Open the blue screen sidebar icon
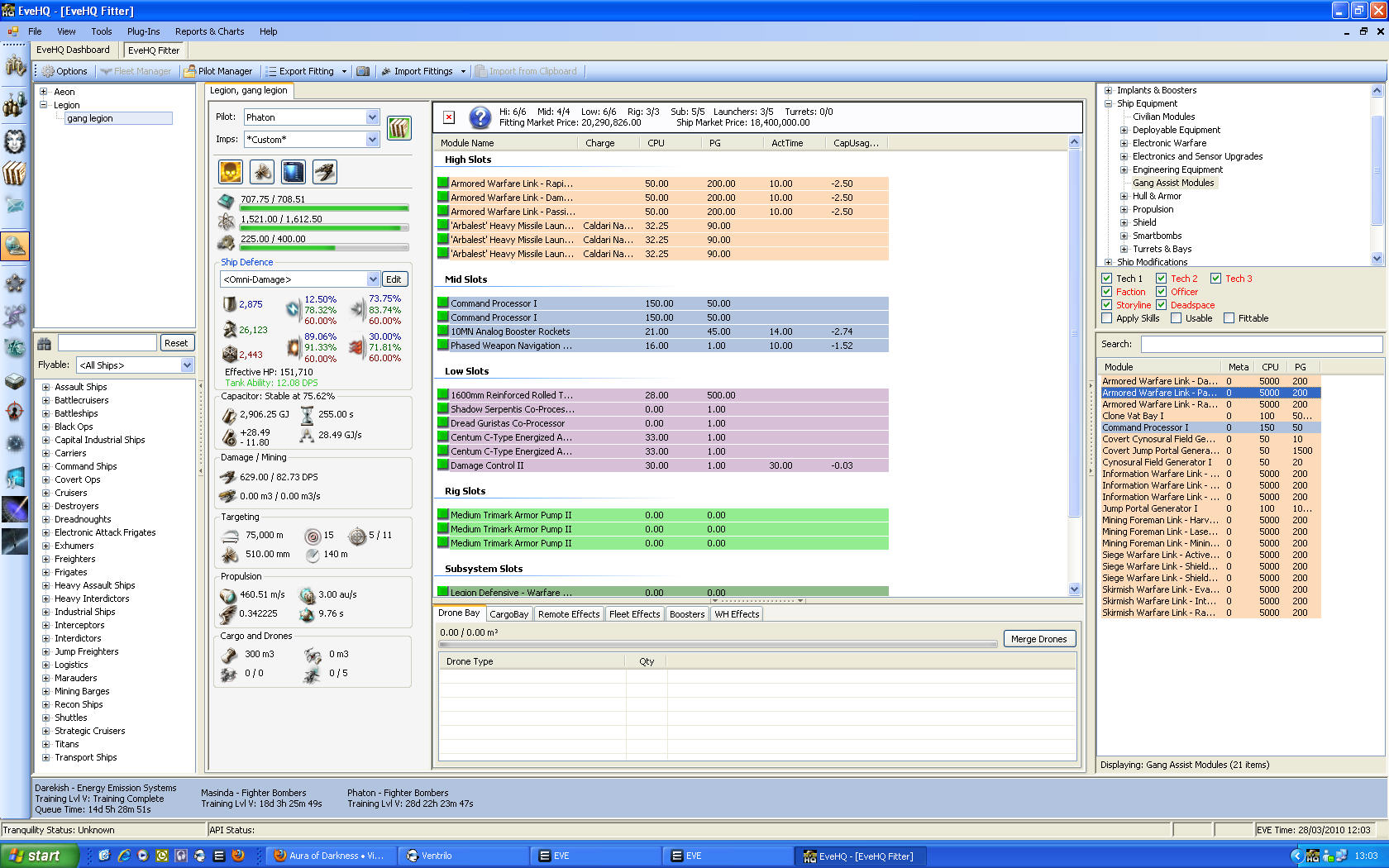 click(x=15, y=479)
